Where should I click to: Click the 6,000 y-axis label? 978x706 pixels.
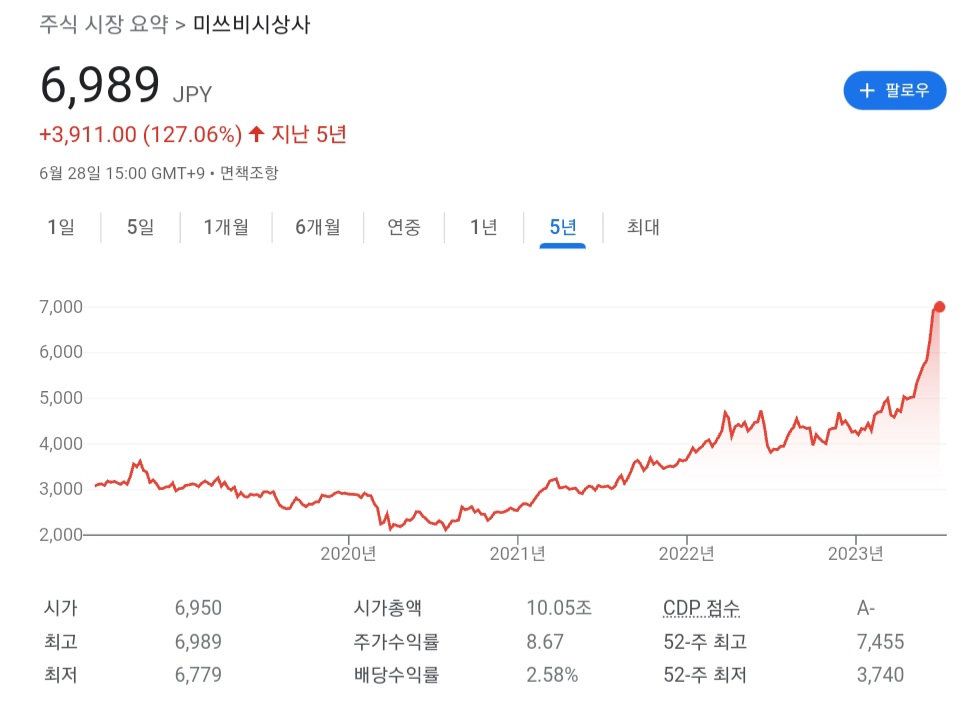point(61,352)
